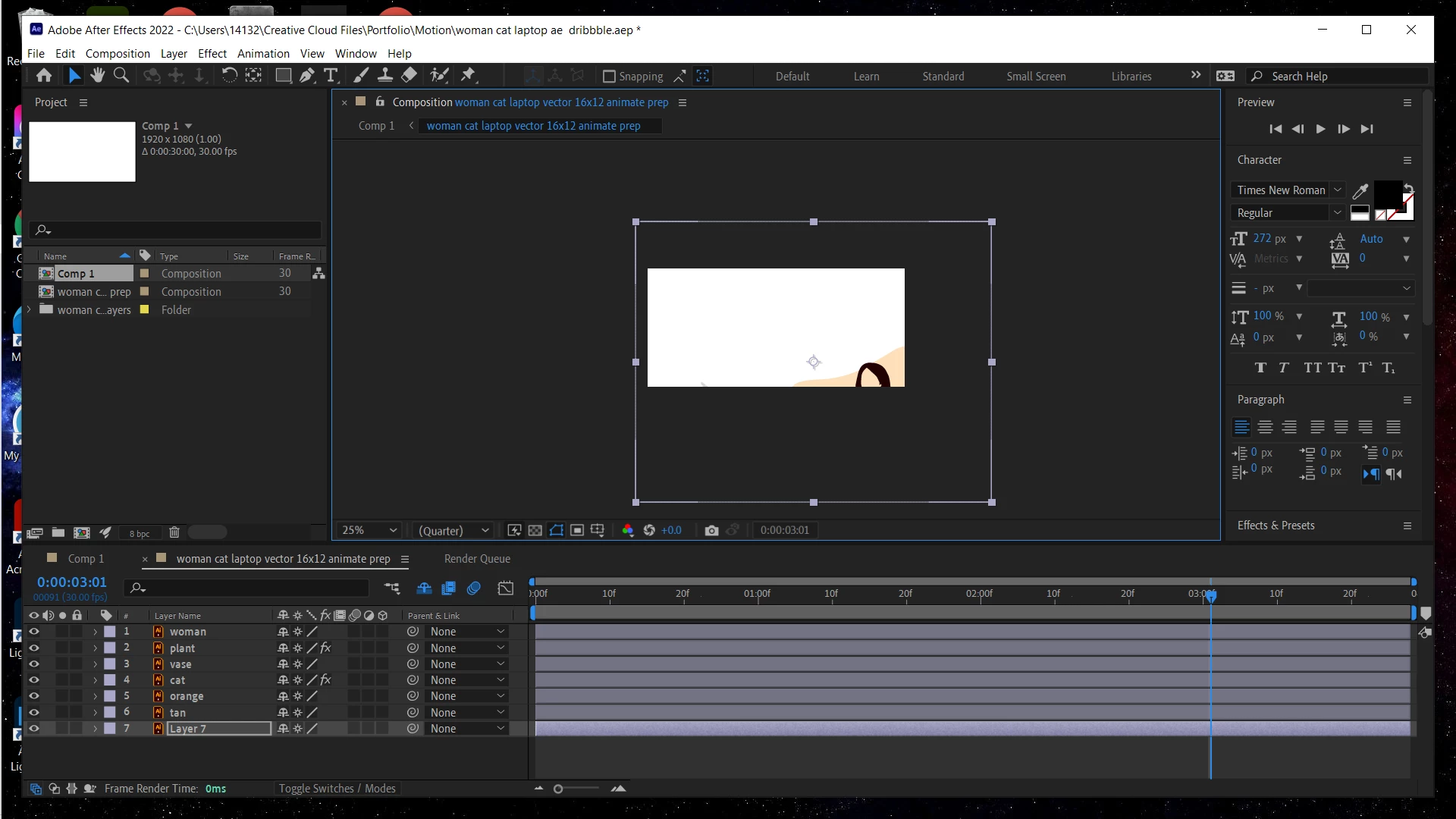Open the 25% magnification dropdown
1456x819 pixels.
pos(369,530)
